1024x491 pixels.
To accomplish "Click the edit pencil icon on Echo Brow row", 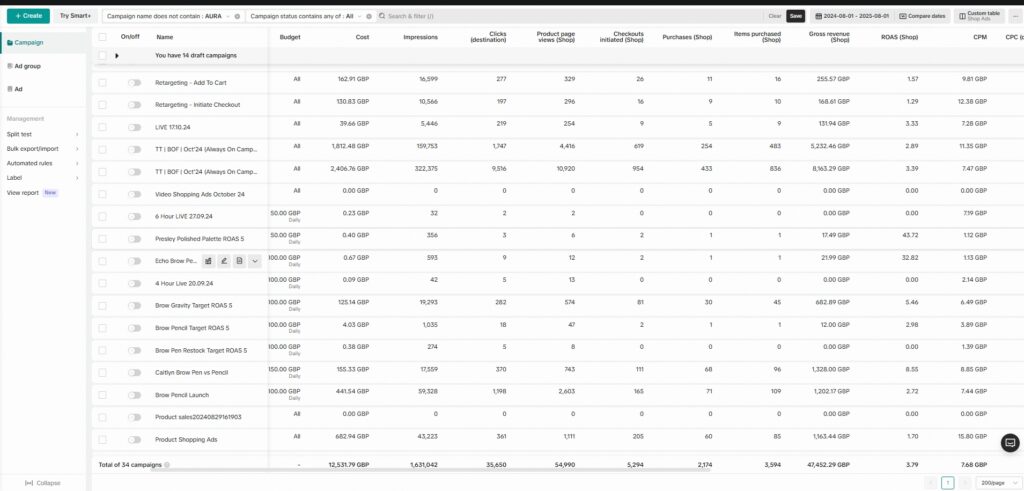I will click(224, 261).
